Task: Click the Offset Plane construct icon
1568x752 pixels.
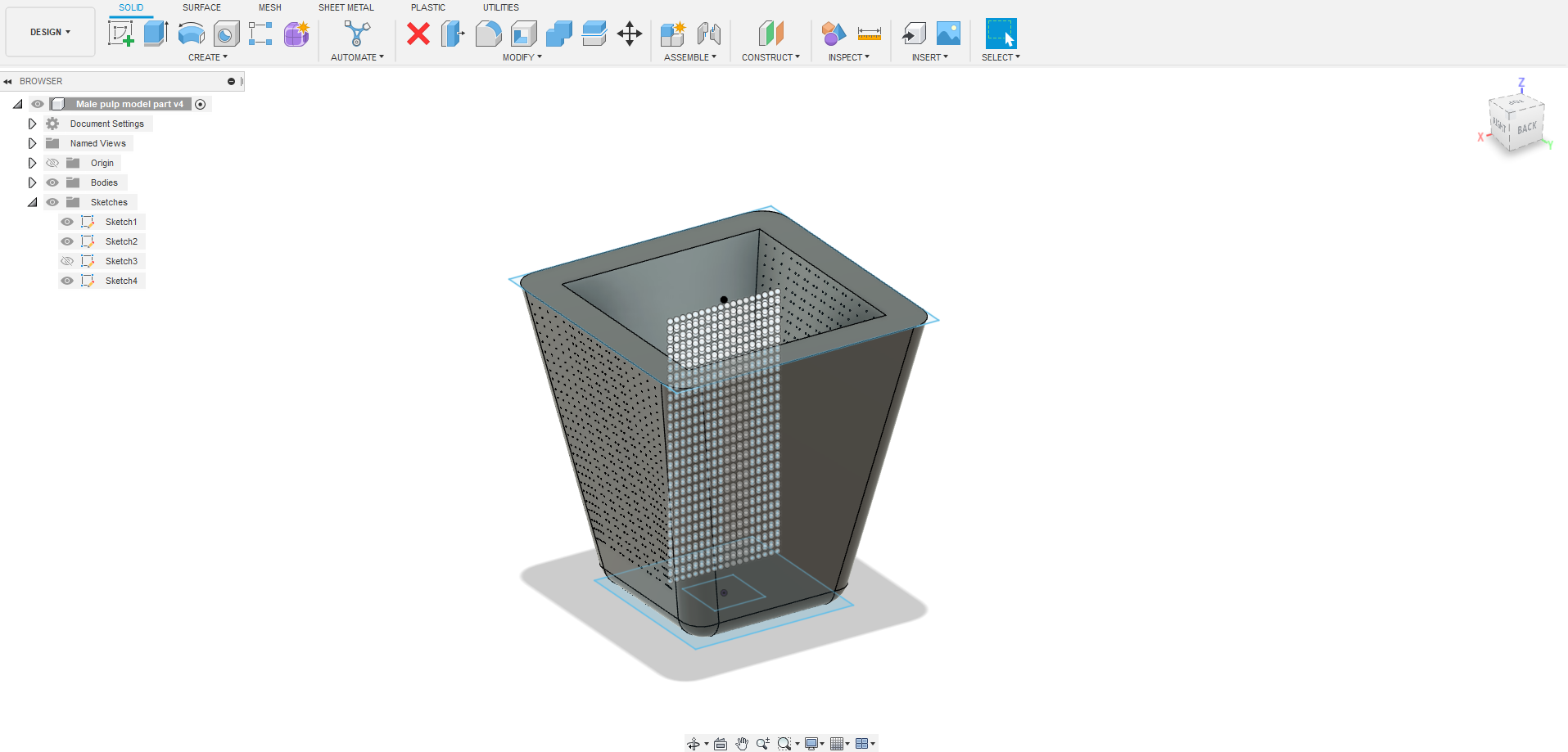Action: [771, 34]
